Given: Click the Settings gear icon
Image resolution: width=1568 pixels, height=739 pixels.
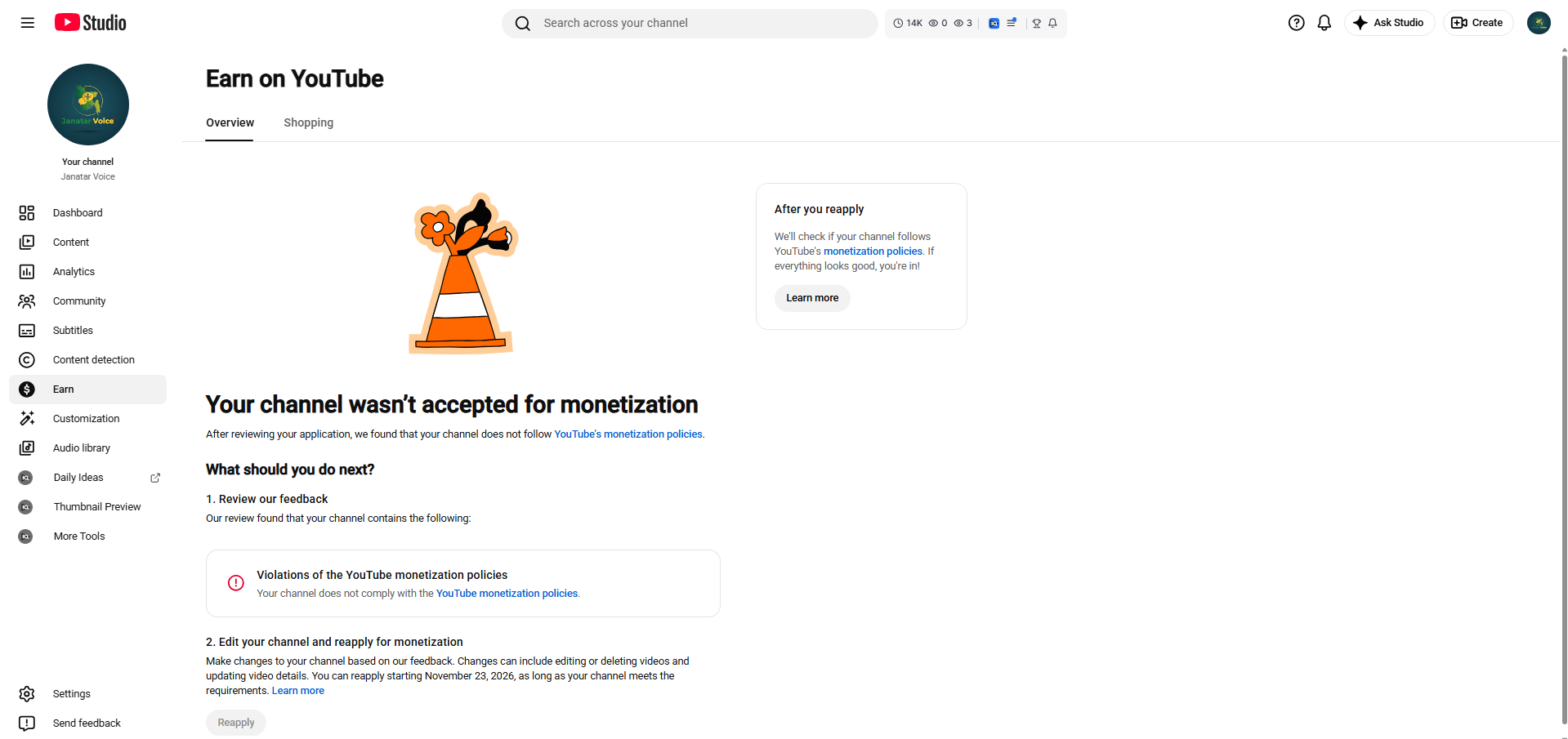Looking at the screenshot, I should (x=27, y=694).
